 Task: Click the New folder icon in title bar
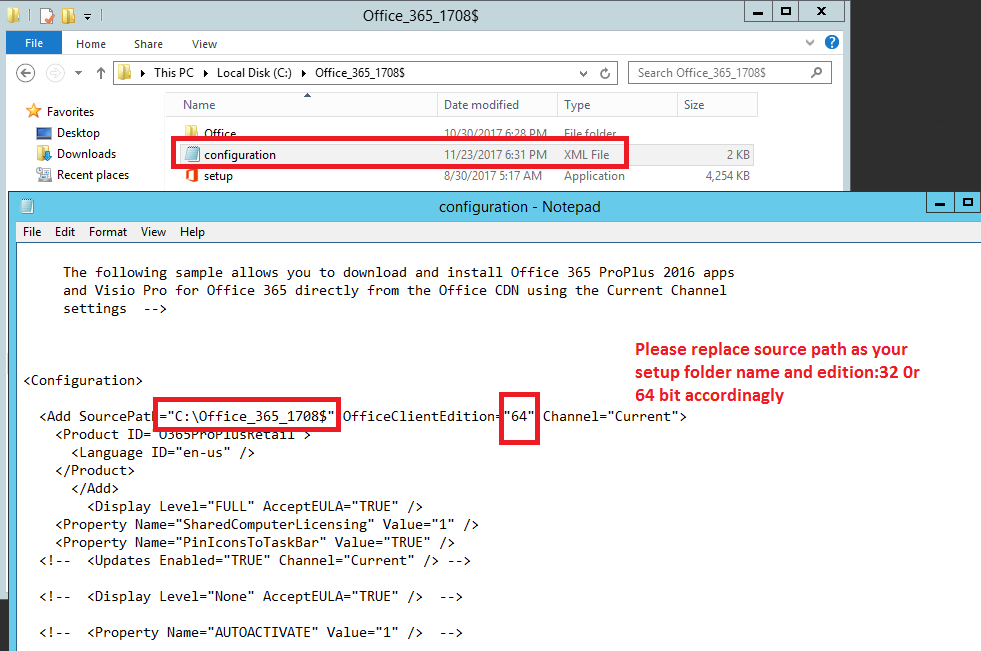(x=68, y=16)
